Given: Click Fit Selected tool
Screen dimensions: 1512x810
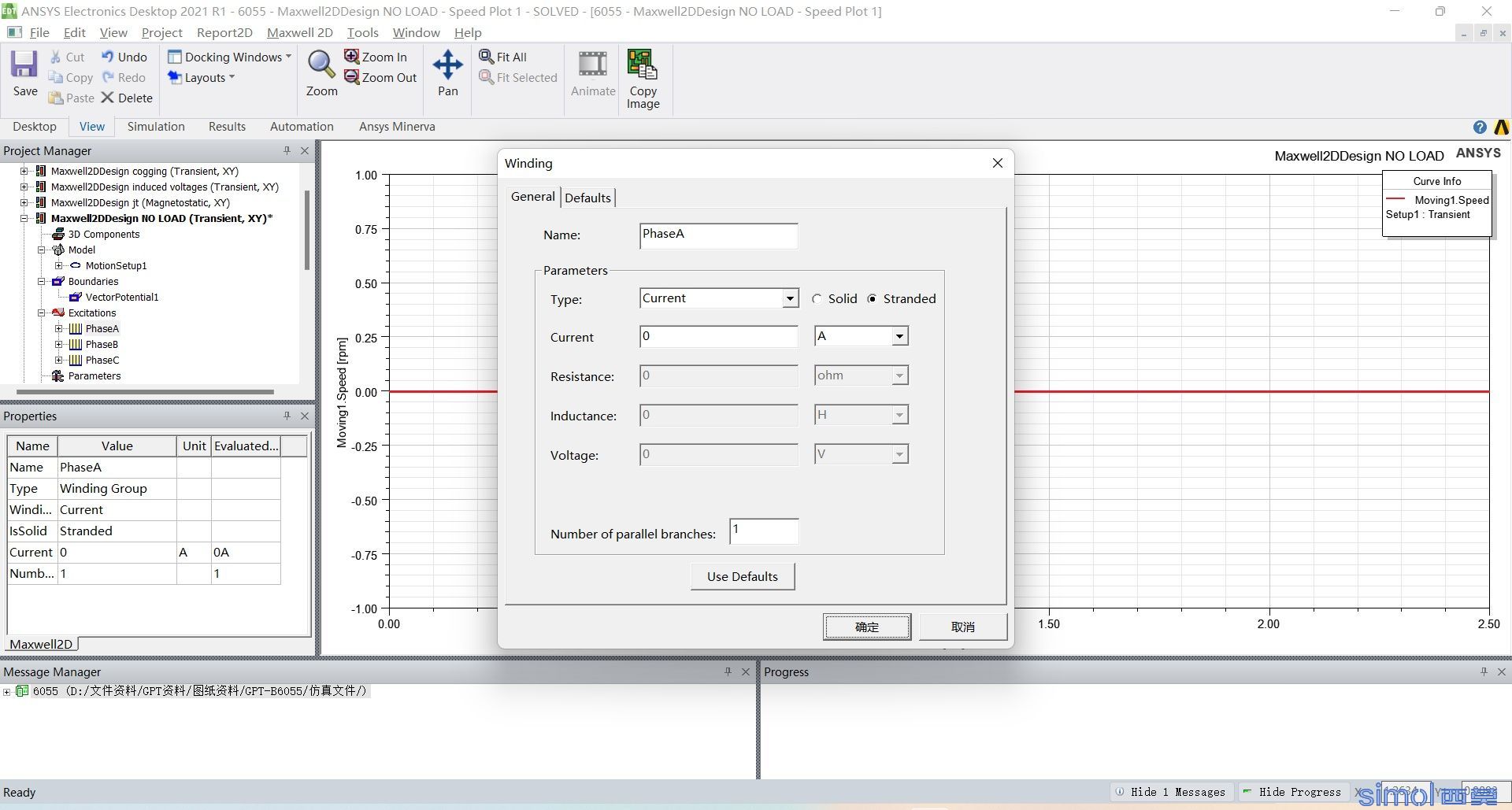Looking at the screenshot, I should point(517,77).
